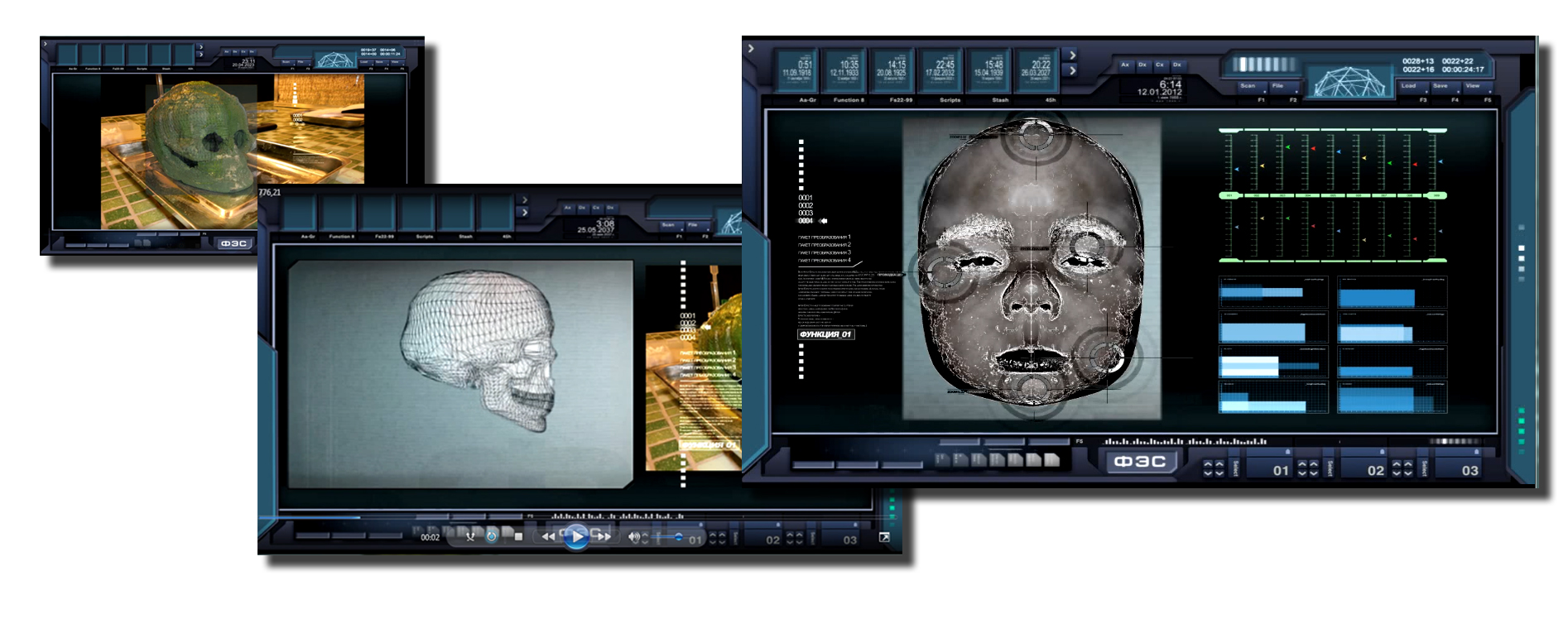Expand the corner chevron at right window's top-left

(751, 49)
